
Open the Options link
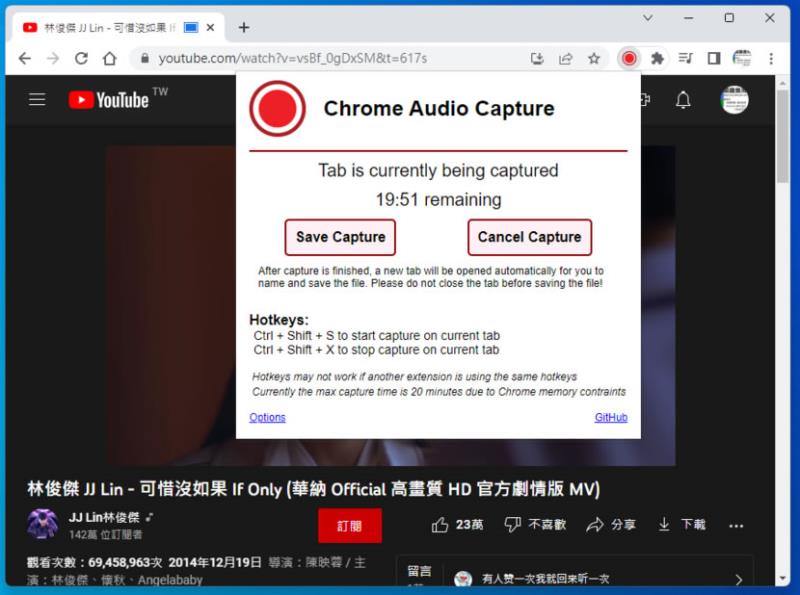[267, 417]
